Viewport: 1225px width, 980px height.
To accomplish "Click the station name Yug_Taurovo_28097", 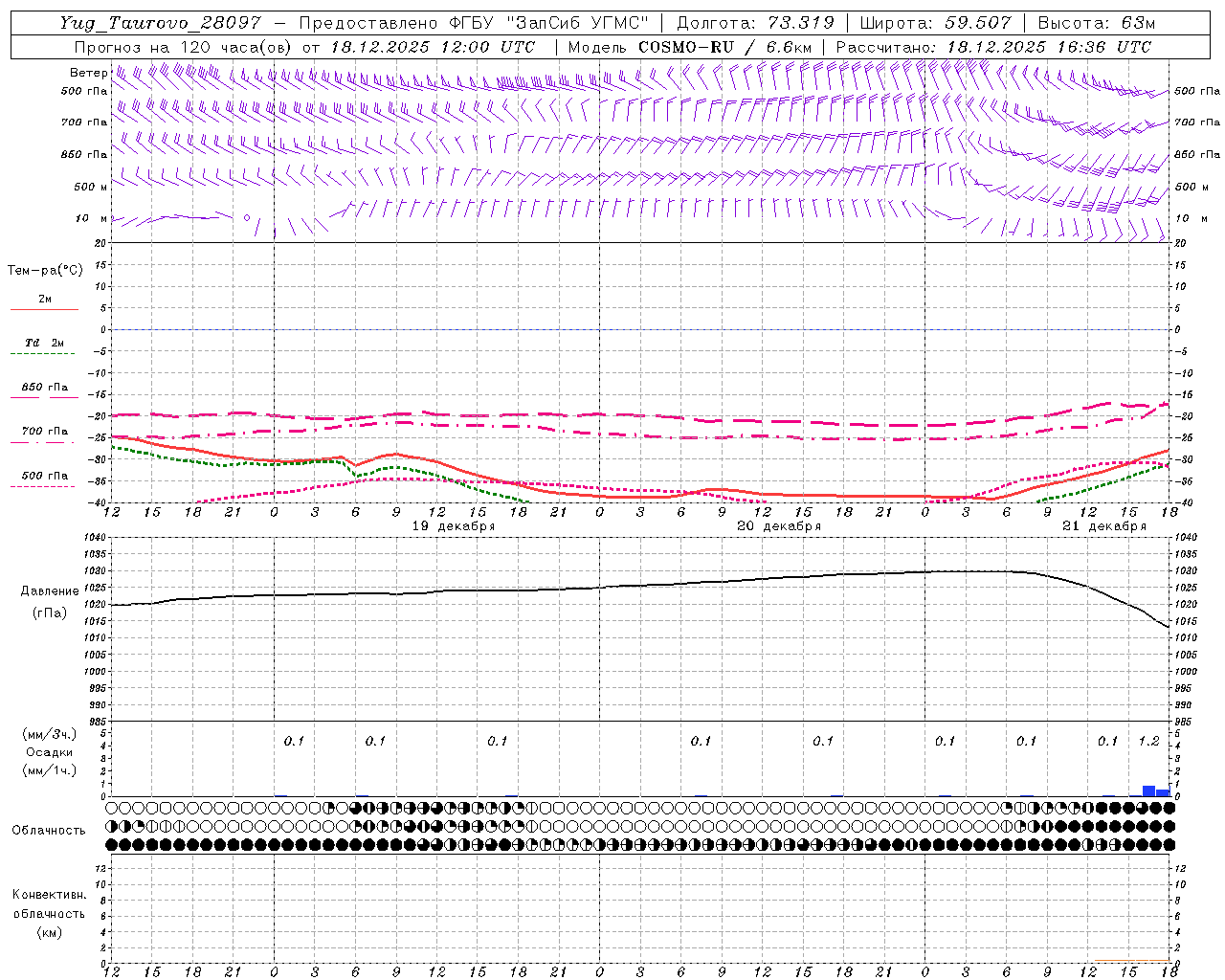I will coord(160,23).
